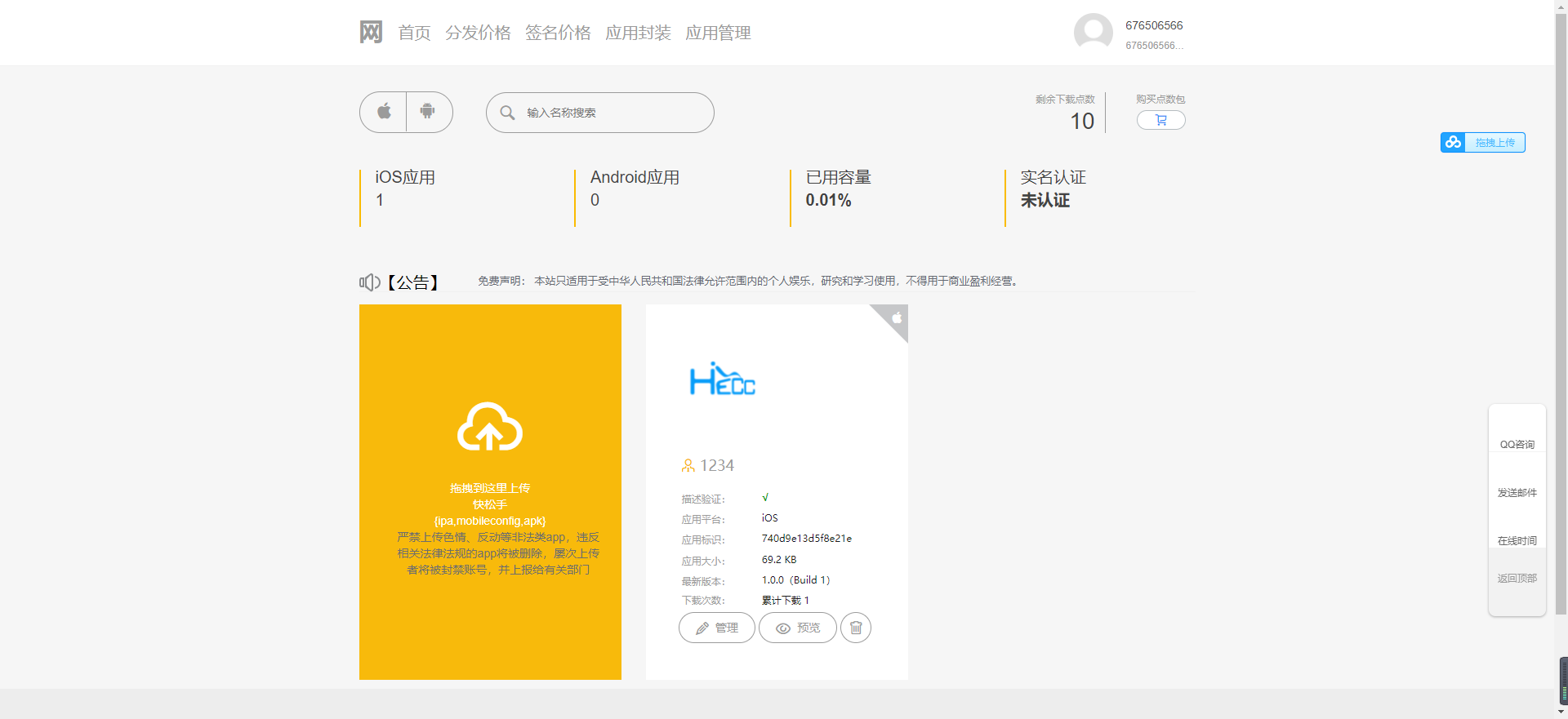Open the 分发价格 menu item

(x=478, y=33)
